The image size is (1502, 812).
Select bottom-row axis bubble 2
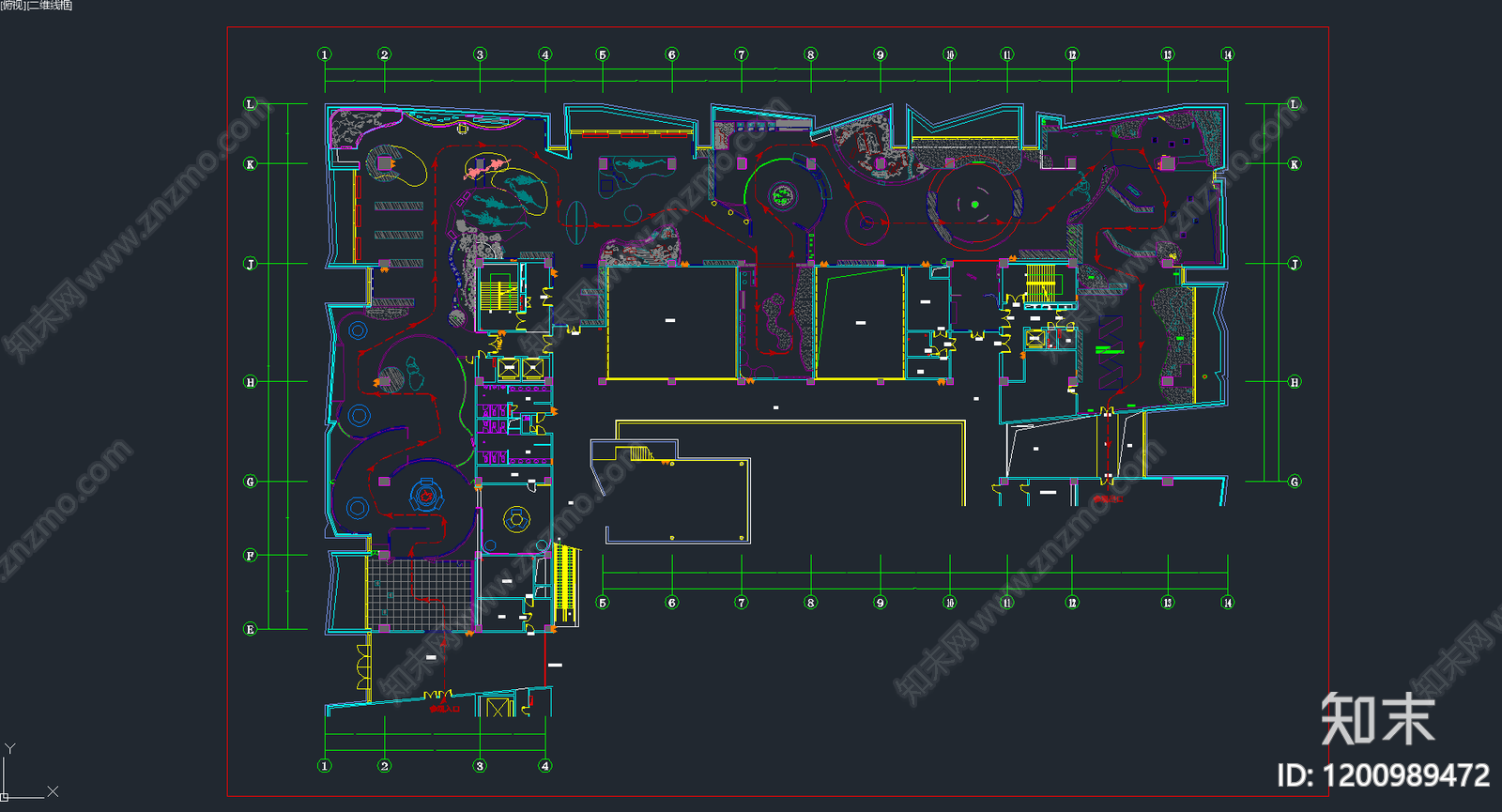click(385, 766)
